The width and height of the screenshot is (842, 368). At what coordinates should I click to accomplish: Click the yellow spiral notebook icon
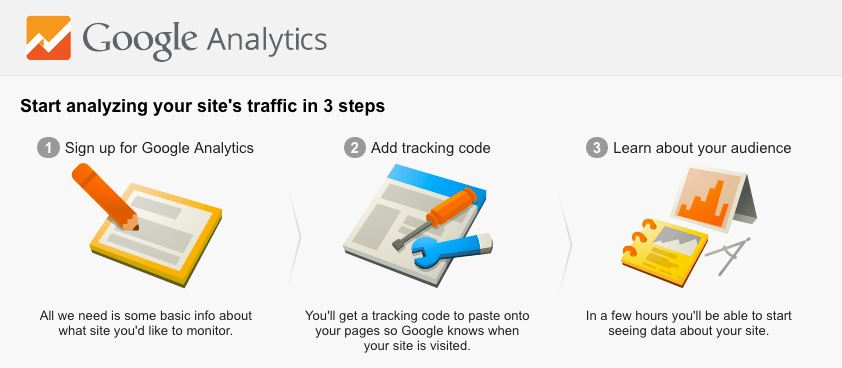point(664,250)
